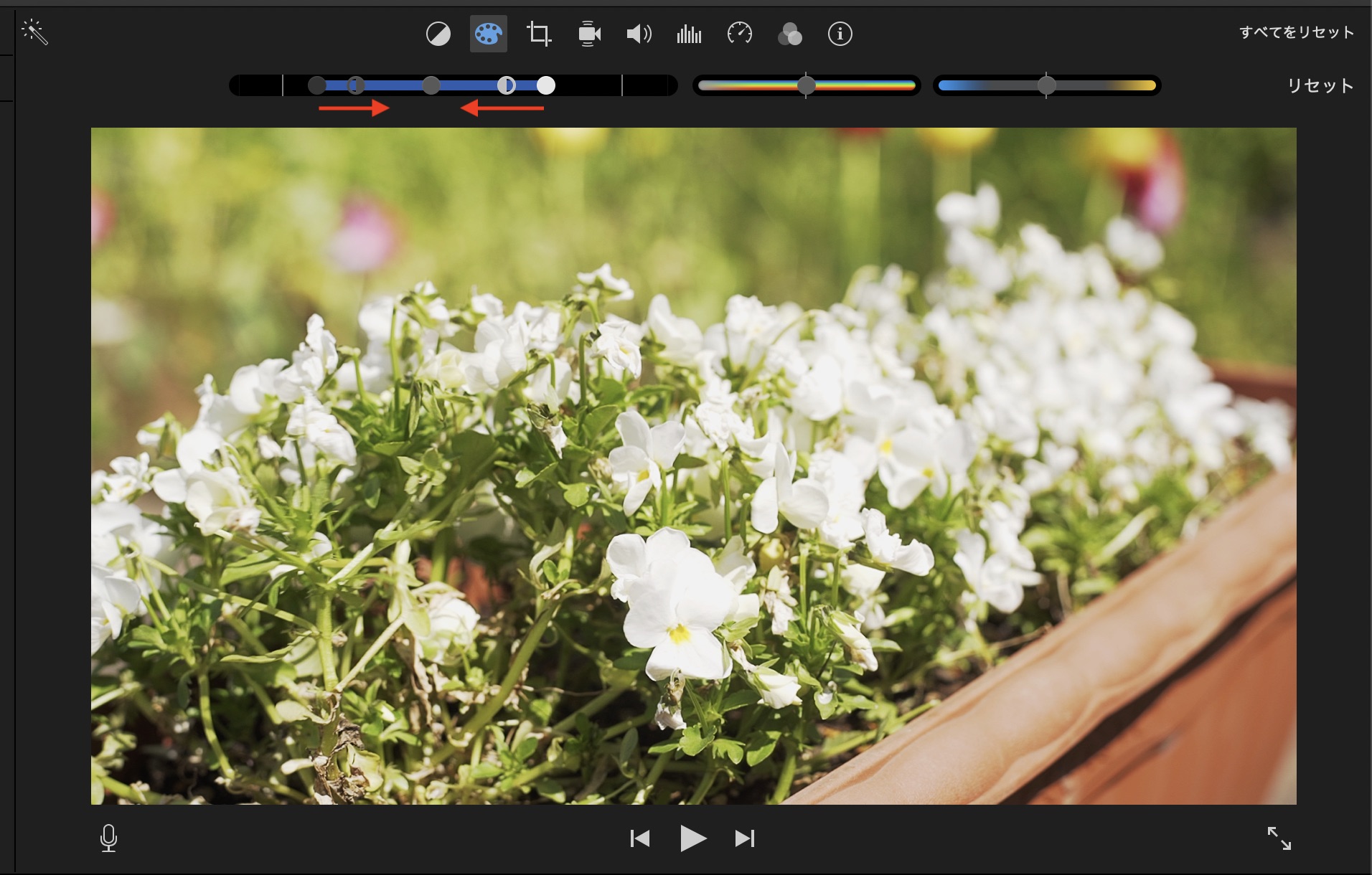Click the microphone voiceover icon
The image size is (1372, 875).
pyautogui.click(x=108, y=838)
